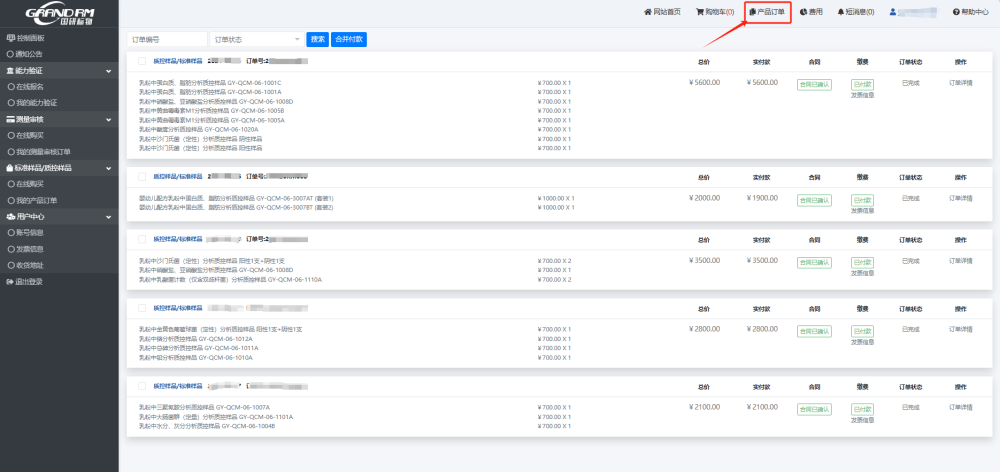The width and height of the screenshot is (1000, 472).
Task: Click the pie chart icon beside 费用
Action: click(804, 12)
